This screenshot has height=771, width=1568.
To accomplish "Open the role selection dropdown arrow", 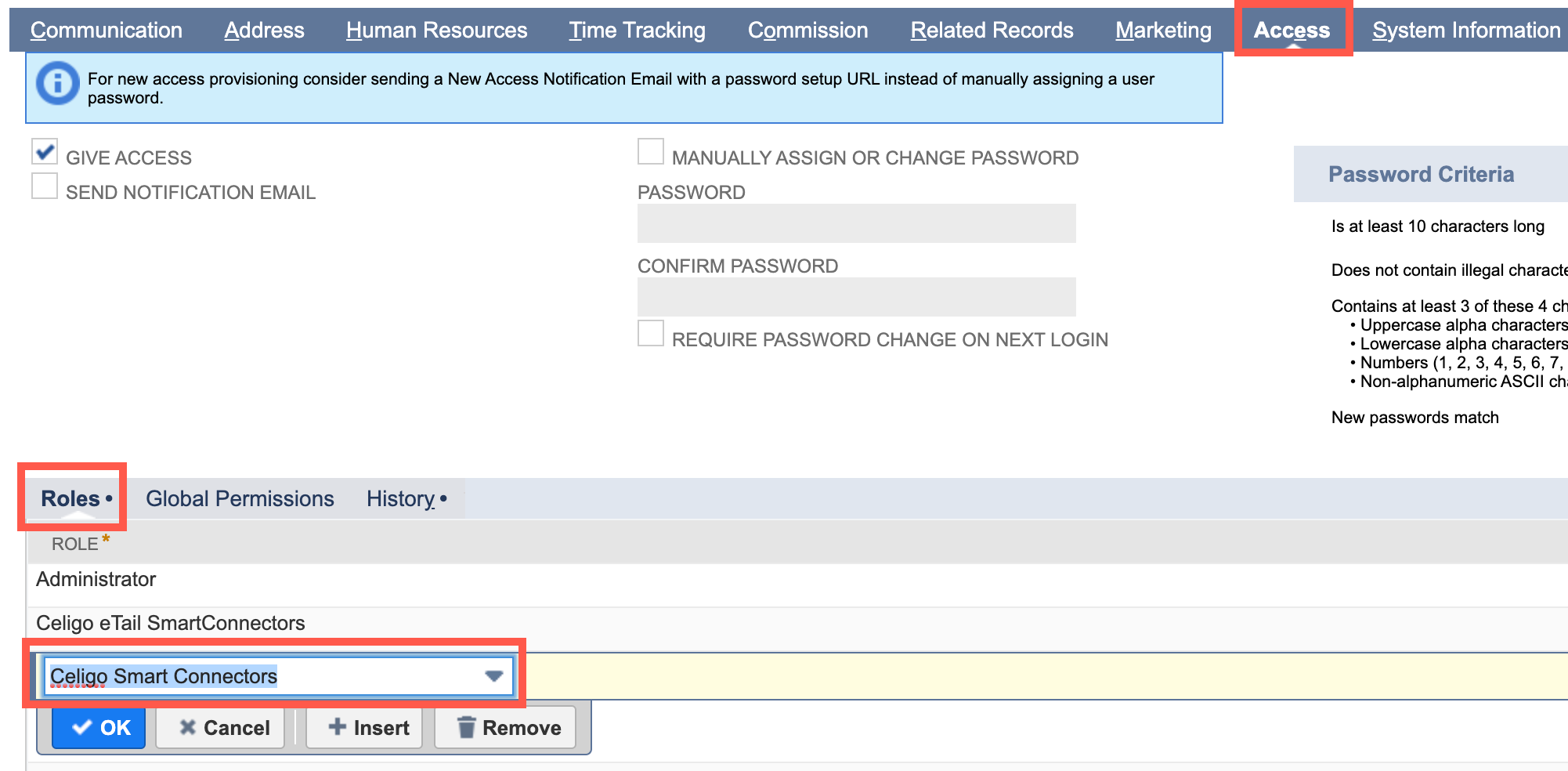I will pos(493,675).
